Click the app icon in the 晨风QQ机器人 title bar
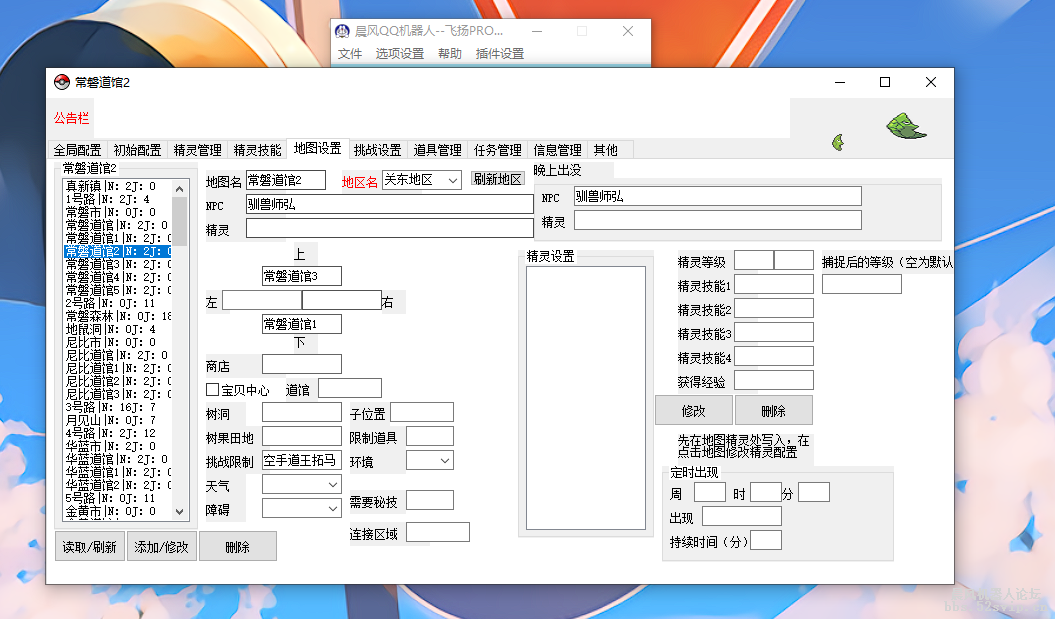Viewport: 1055px width, 619px height. coord(341,31)
